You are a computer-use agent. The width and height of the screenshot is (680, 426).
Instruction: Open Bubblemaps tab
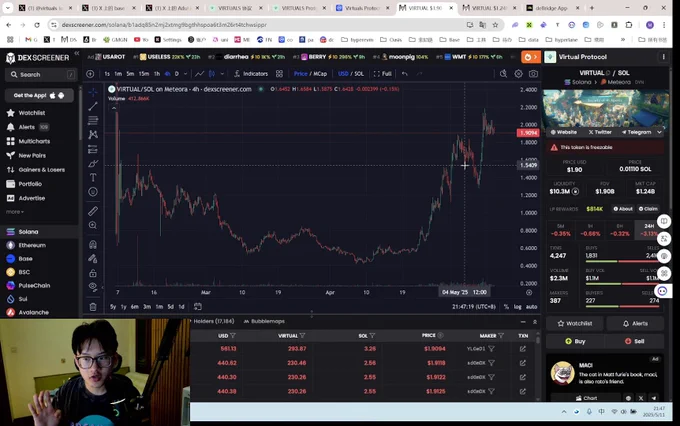(264, 321)
